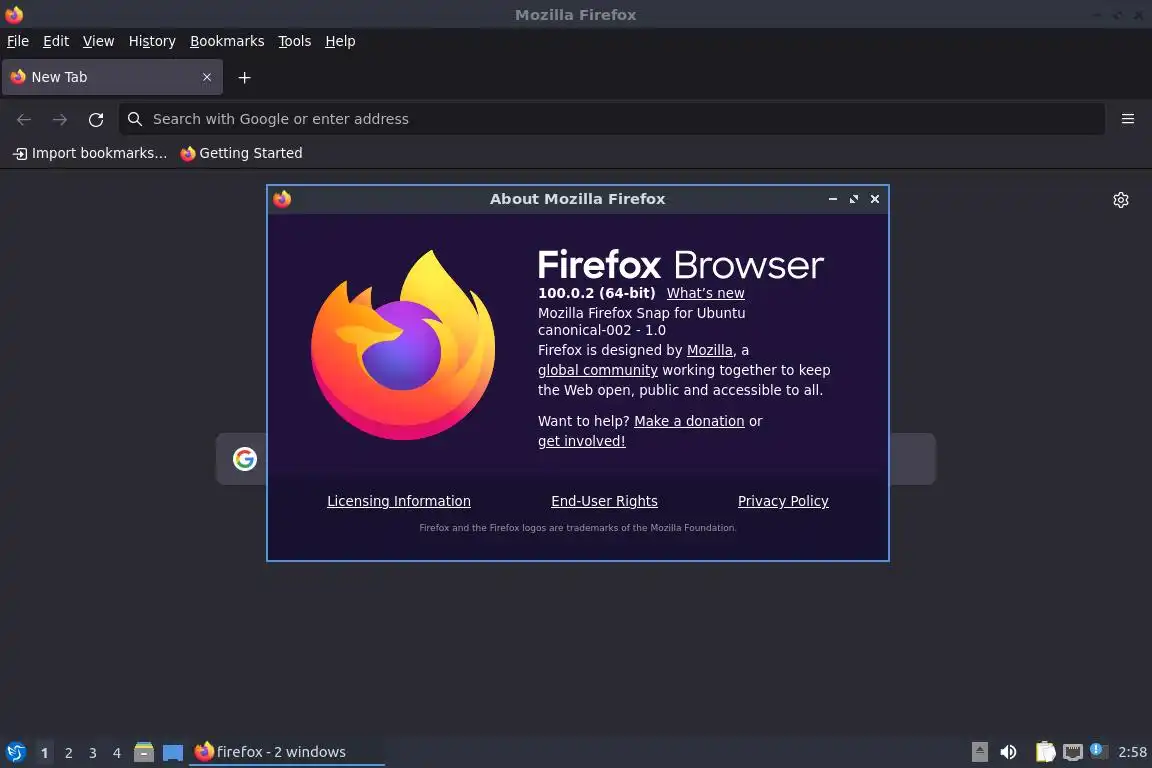Click the canonical-002 - 1.0 text
This screenshot has width=1152, height=768.
click(602, 331)
